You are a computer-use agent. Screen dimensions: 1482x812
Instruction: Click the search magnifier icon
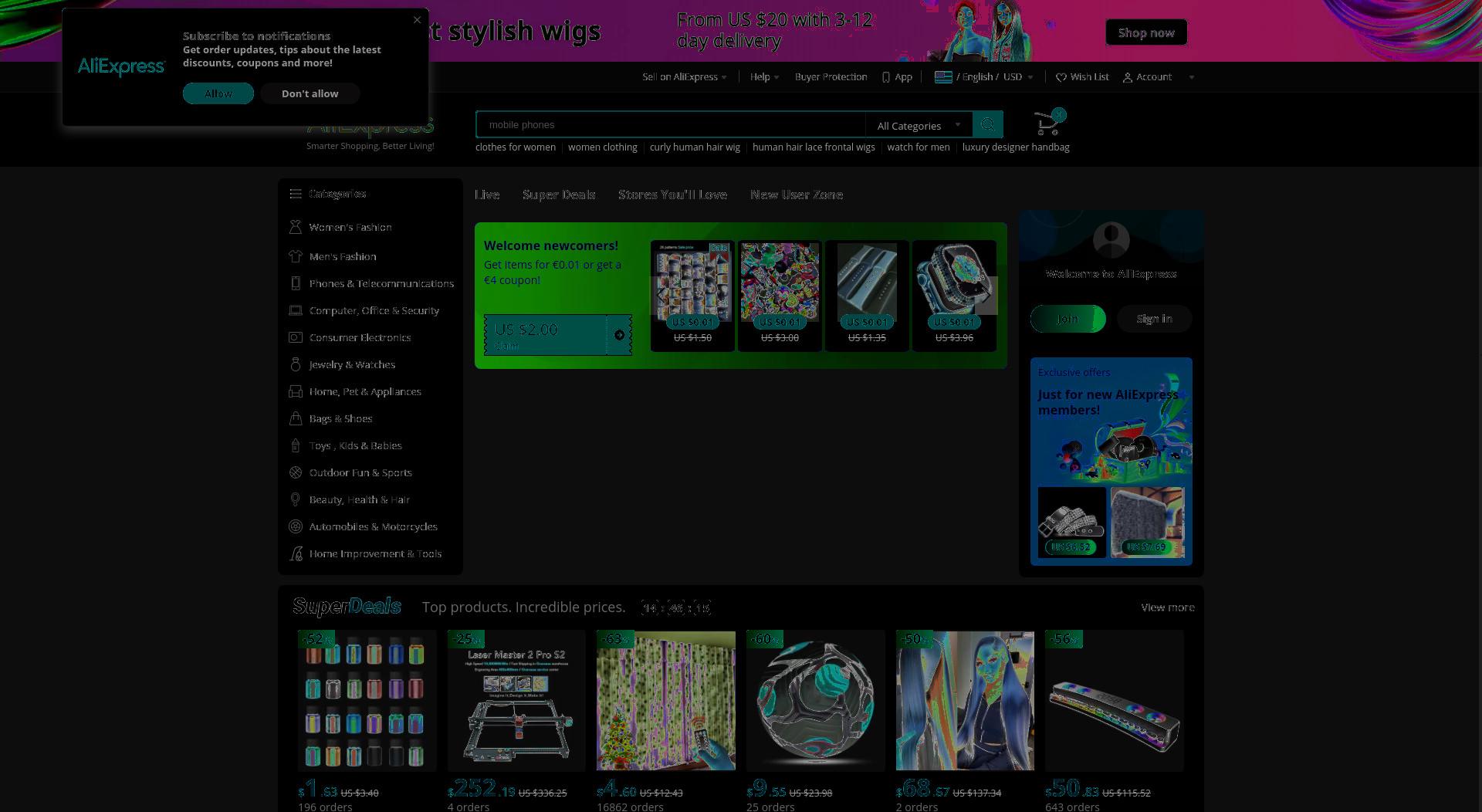(987, 124)
